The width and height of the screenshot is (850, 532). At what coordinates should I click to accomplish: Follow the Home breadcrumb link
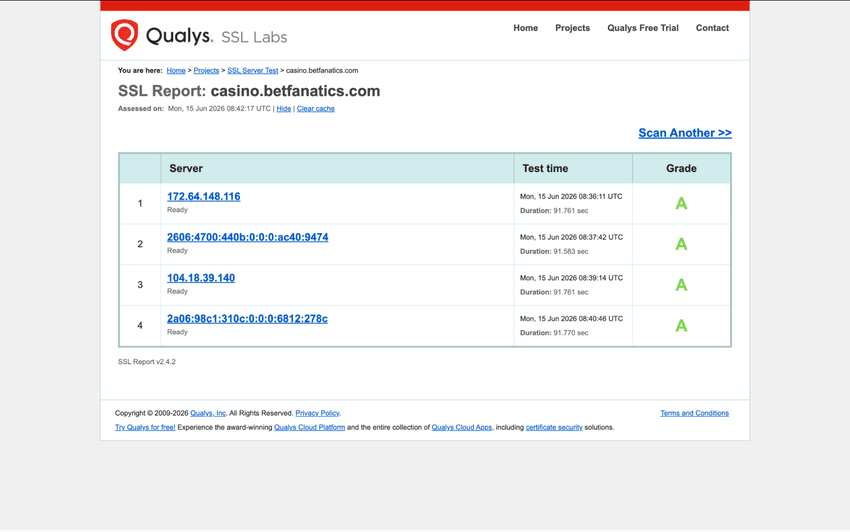coord(176,70)
